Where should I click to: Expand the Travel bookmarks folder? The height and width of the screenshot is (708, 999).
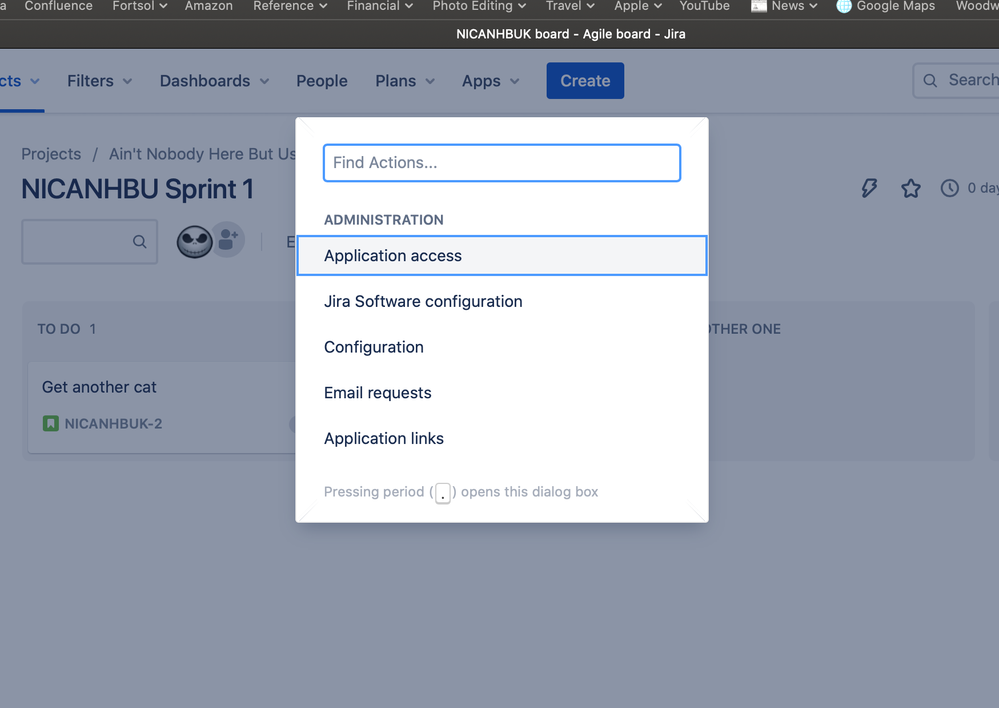pos(570,6)
